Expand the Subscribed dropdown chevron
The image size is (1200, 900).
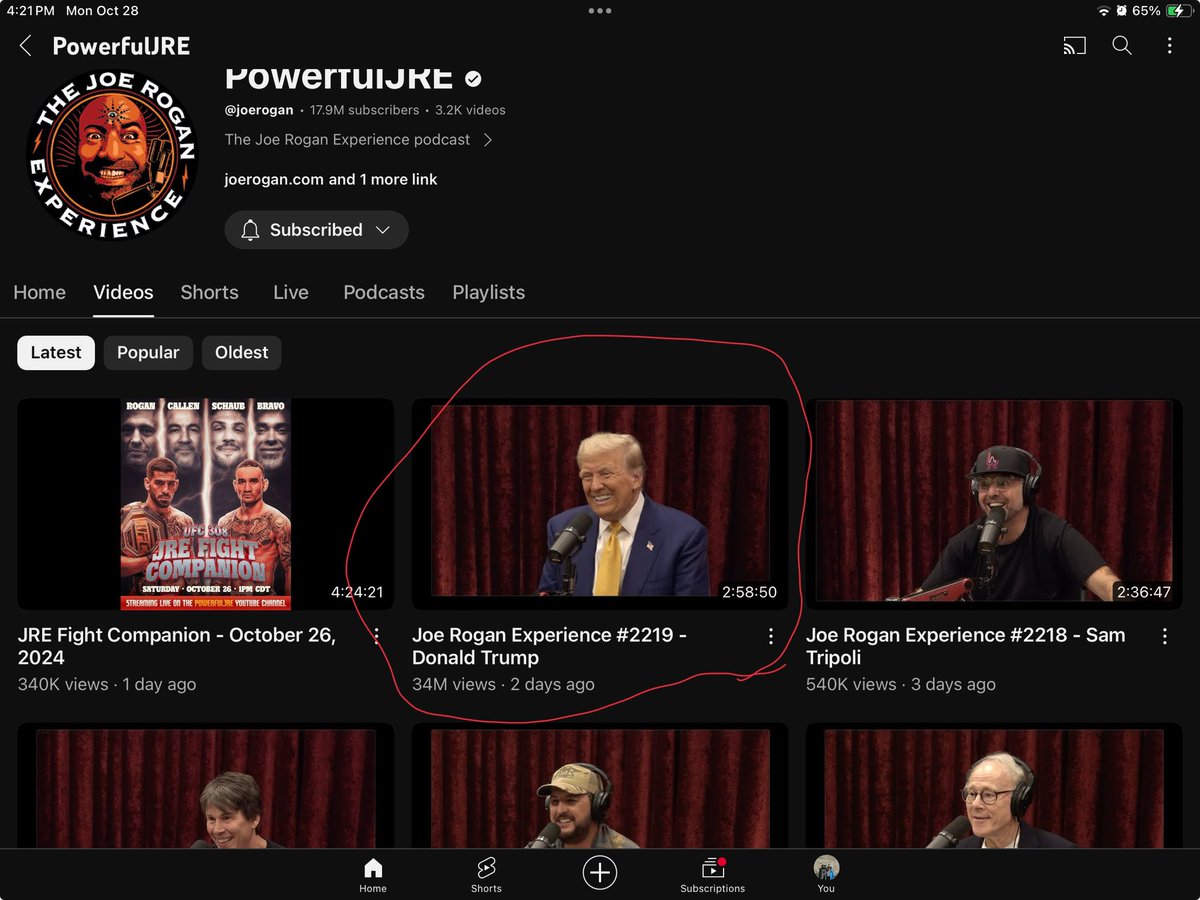point(382,230)
